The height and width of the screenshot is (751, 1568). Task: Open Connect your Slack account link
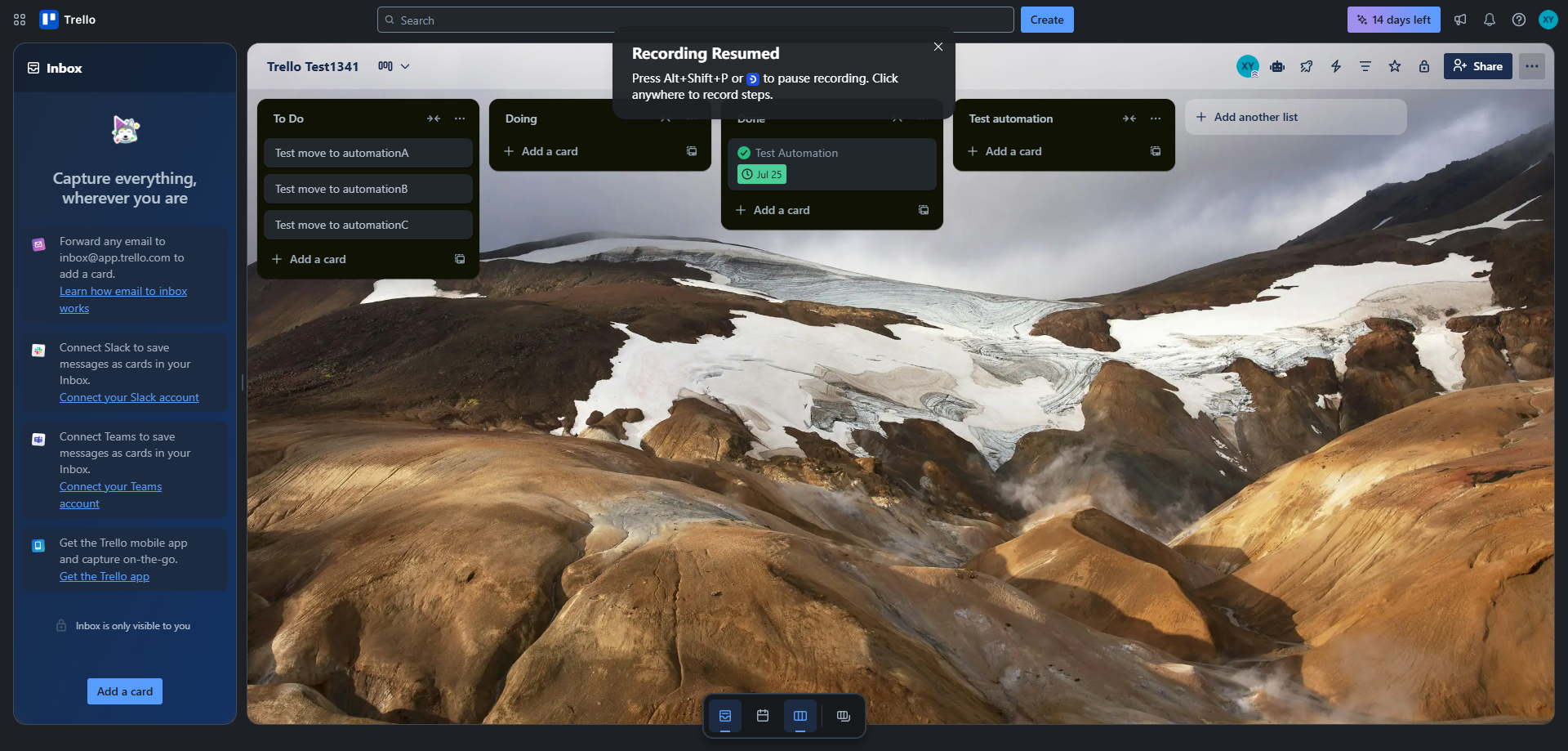point(129,397)
